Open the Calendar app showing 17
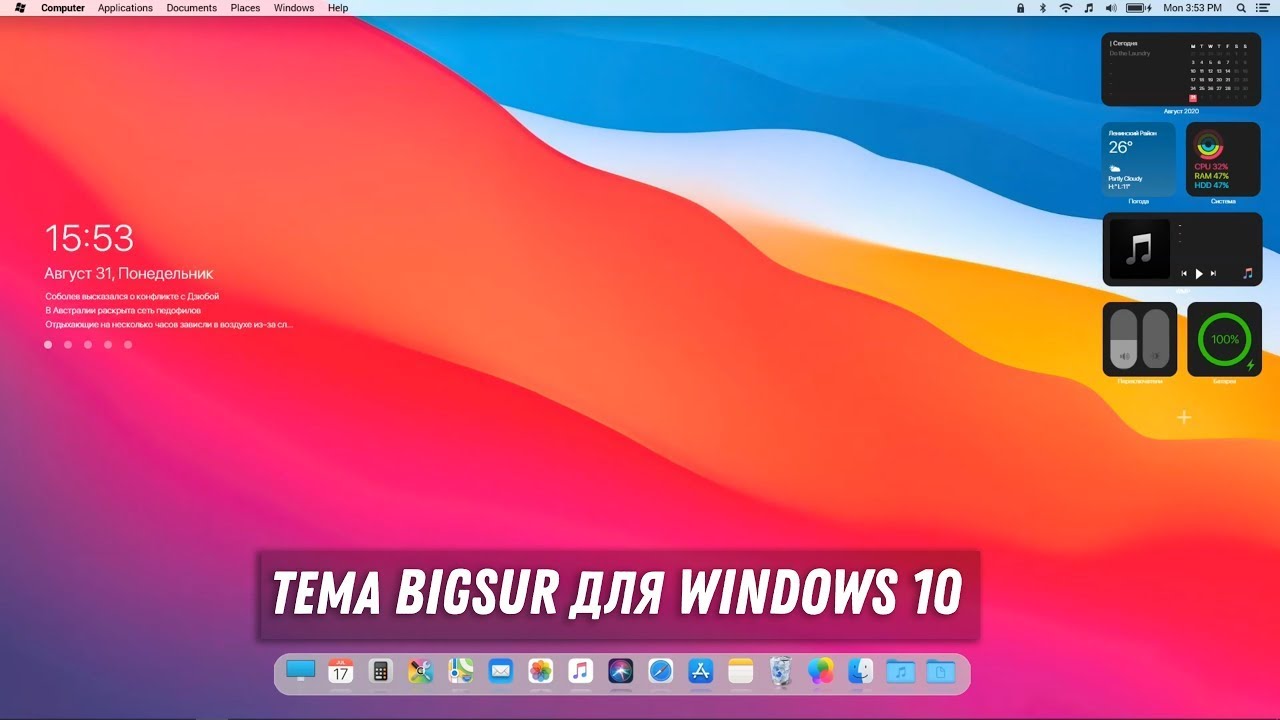Screen dimensions: 1280x720 (341, 671)
